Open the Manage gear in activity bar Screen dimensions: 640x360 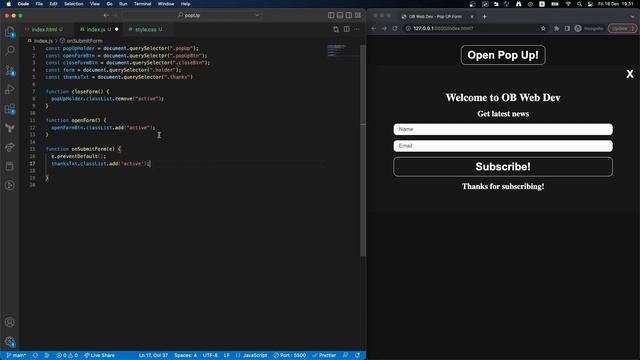point(10,342)
